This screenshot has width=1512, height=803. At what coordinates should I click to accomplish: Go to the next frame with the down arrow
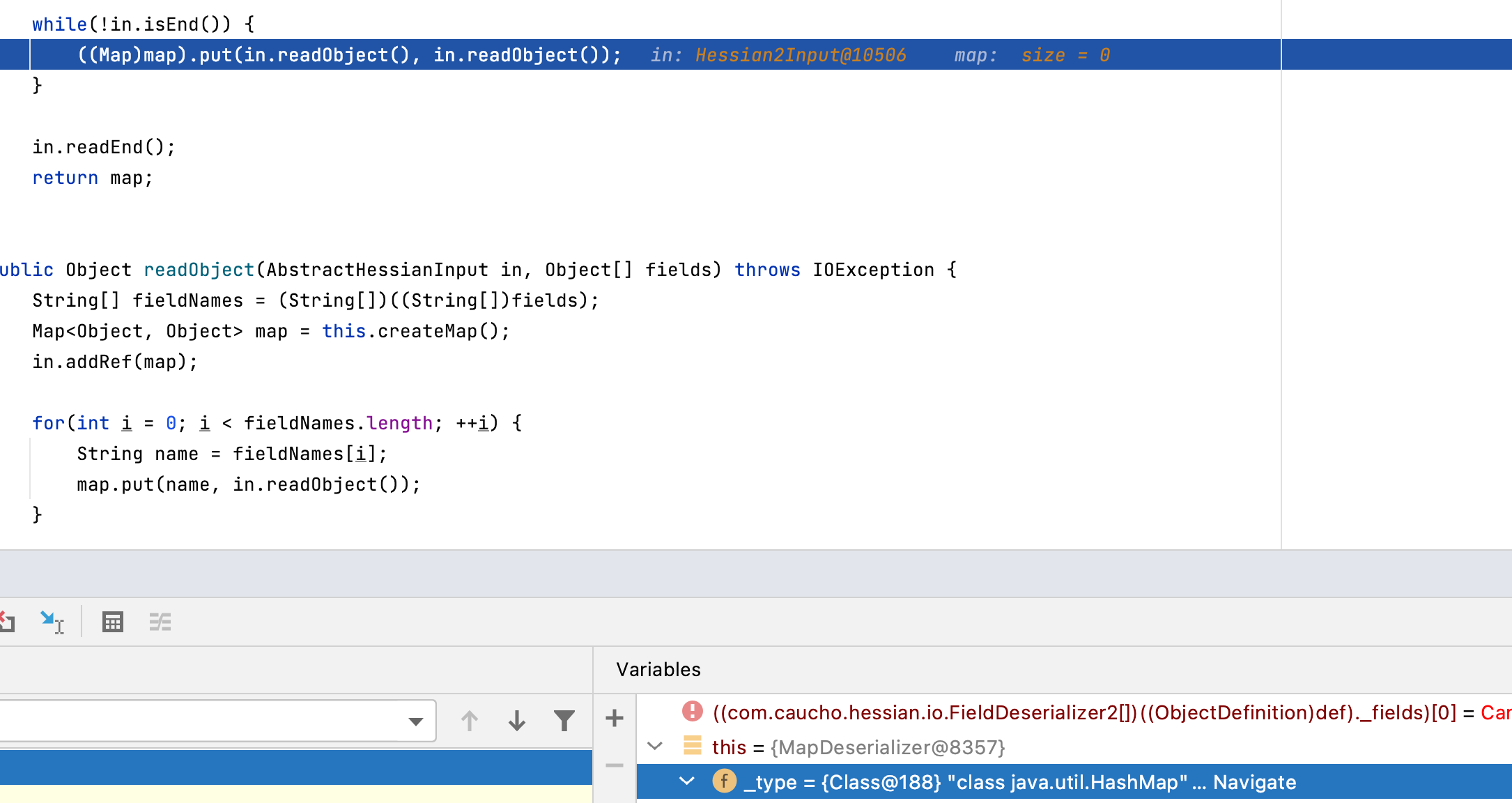516,720
